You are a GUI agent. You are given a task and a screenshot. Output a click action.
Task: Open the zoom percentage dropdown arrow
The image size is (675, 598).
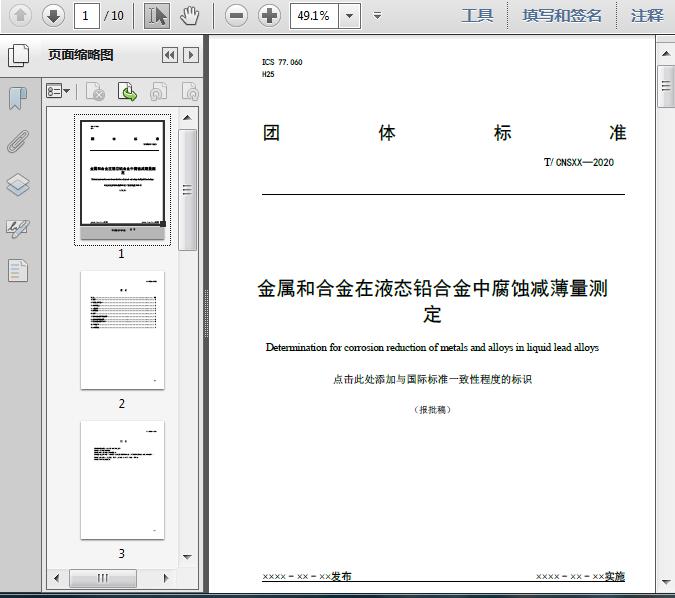point(349,15)
